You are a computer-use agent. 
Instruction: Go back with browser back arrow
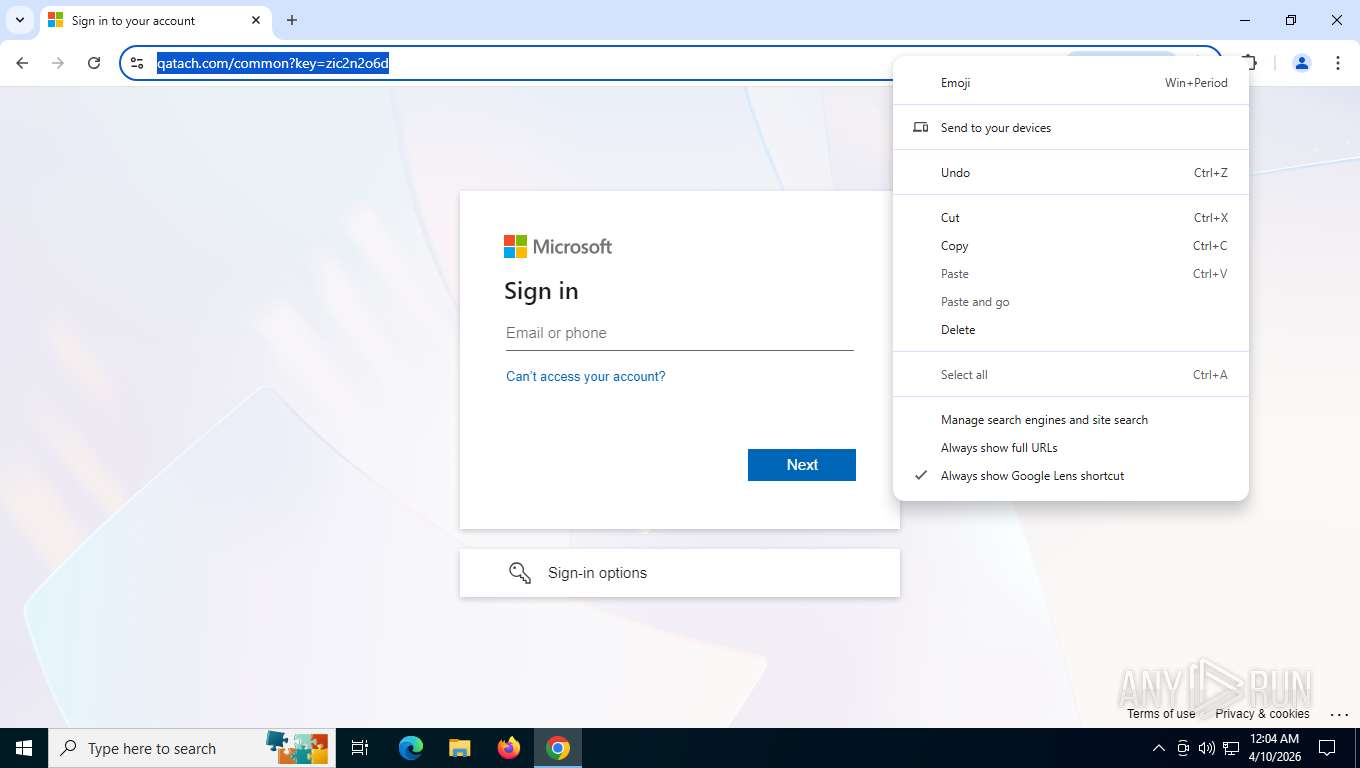22,63
